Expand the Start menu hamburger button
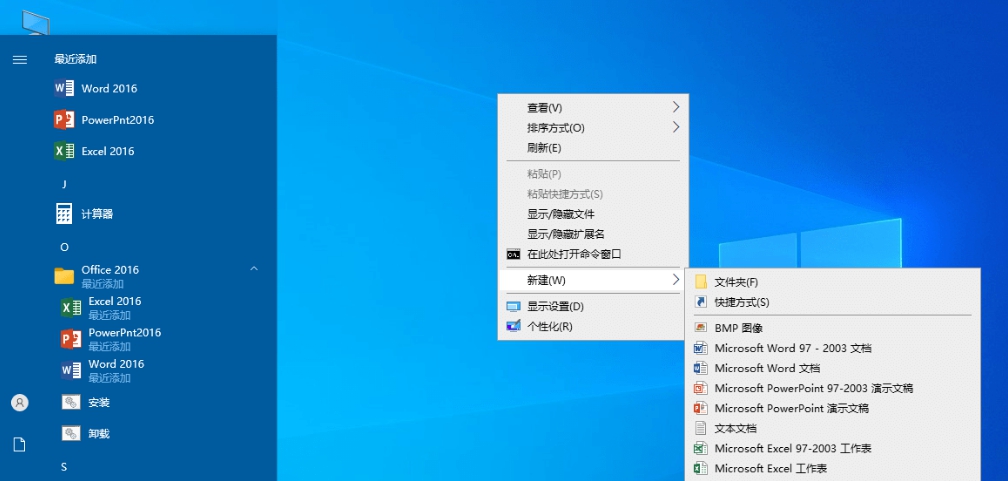The image size is (1008, 481). (x=20, y=60)
